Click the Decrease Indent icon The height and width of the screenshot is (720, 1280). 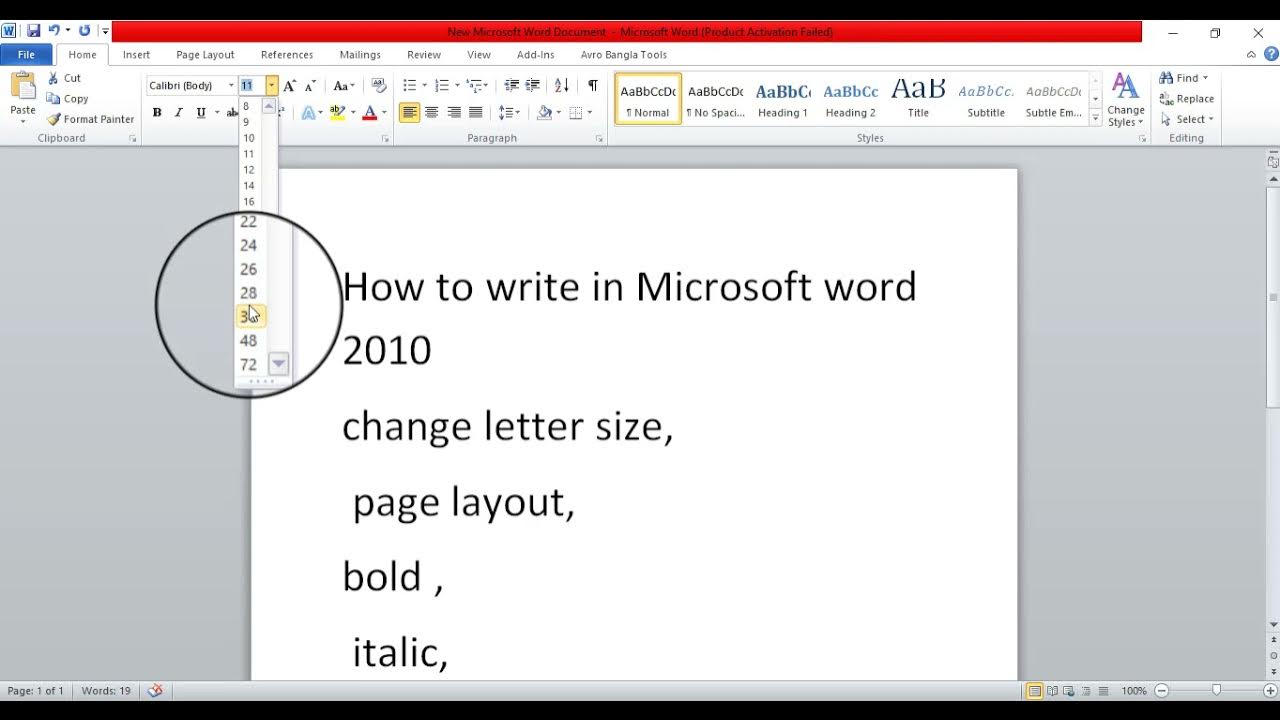click(512, 86)
